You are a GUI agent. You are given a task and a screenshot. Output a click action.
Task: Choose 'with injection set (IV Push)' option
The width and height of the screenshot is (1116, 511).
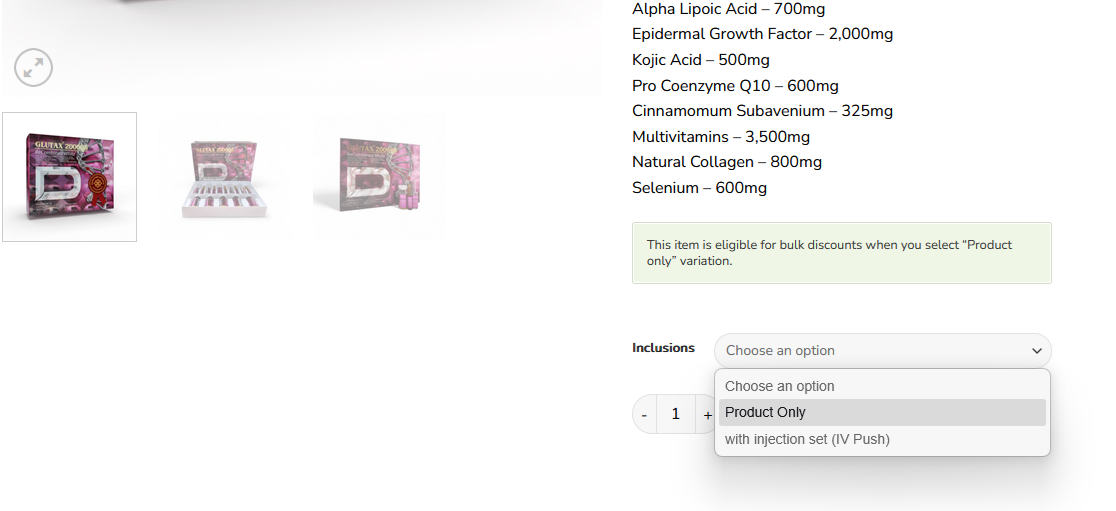coord(807,439)
